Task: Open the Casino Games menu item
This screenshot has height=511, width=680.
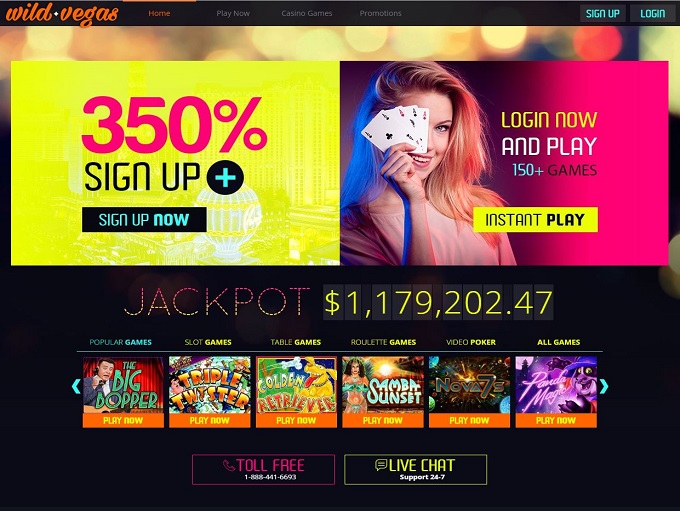Action: [307, 13]
